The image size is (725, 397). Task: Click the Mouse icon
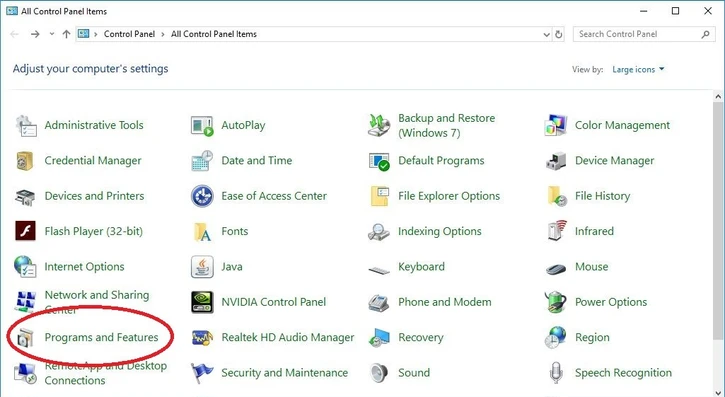click(x=556, y=268)
